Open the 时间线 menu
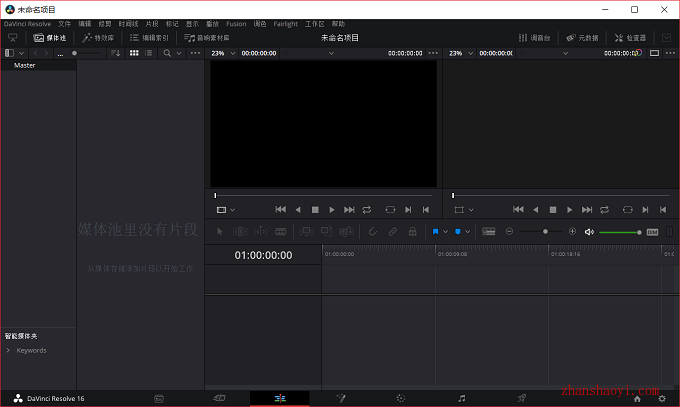The image size is (680, 407). pos(128,24)
